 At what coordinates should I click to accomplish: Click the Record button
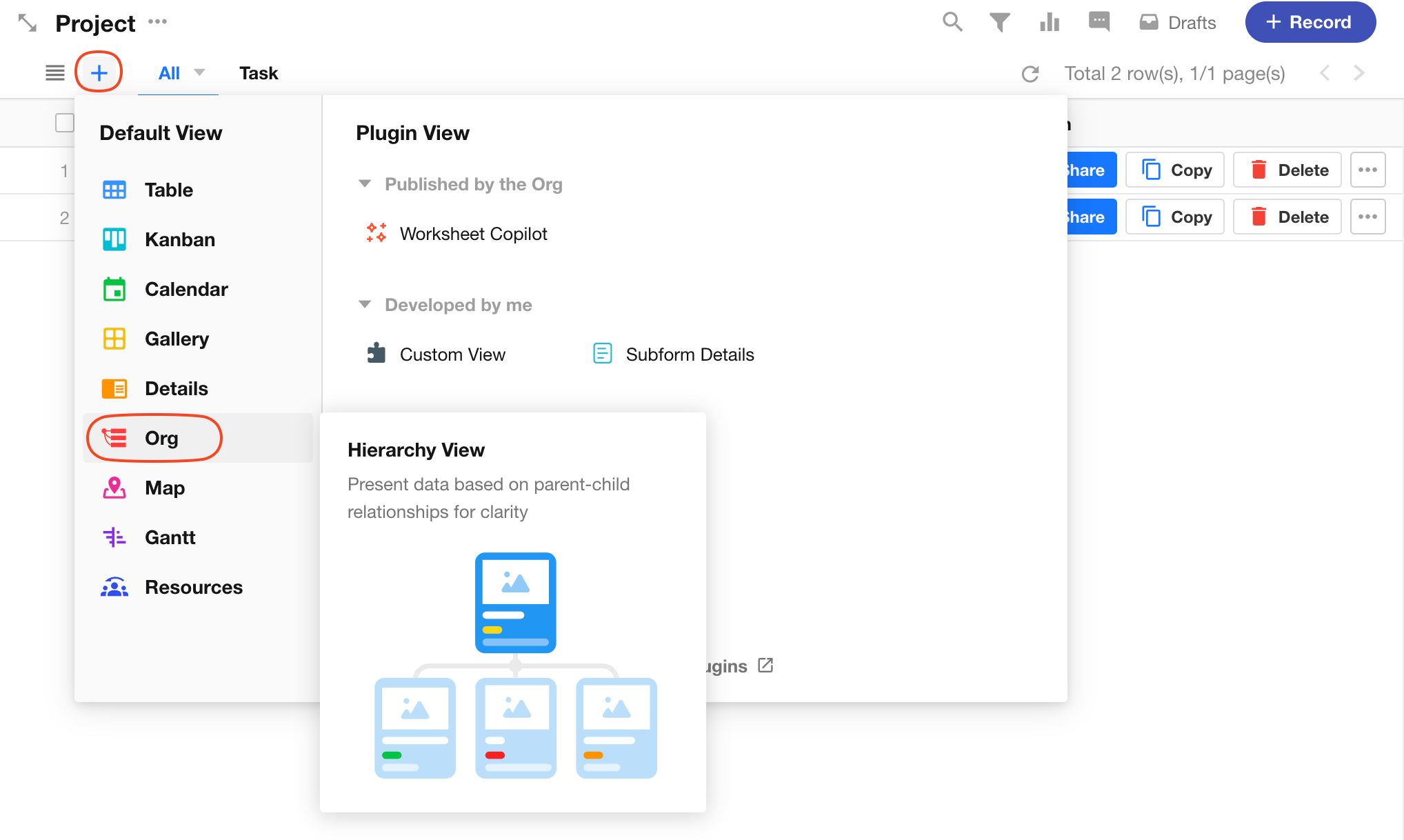[x=1310, y=22]
